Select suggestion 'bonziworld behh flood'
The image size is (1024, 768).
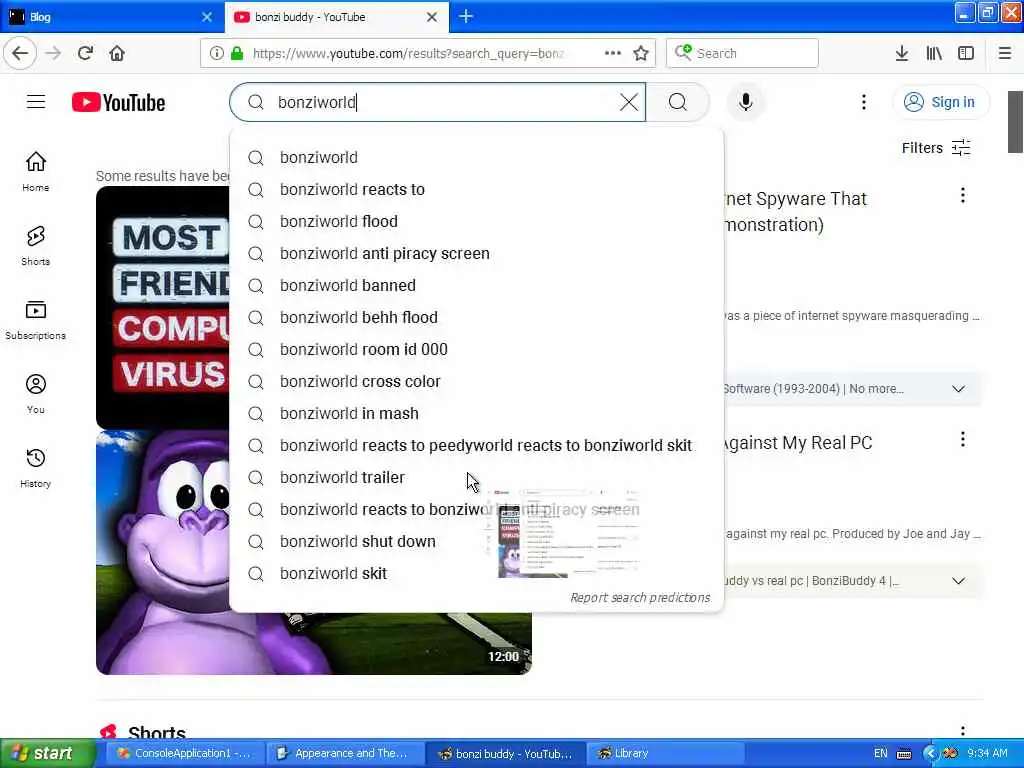[477, 317]
